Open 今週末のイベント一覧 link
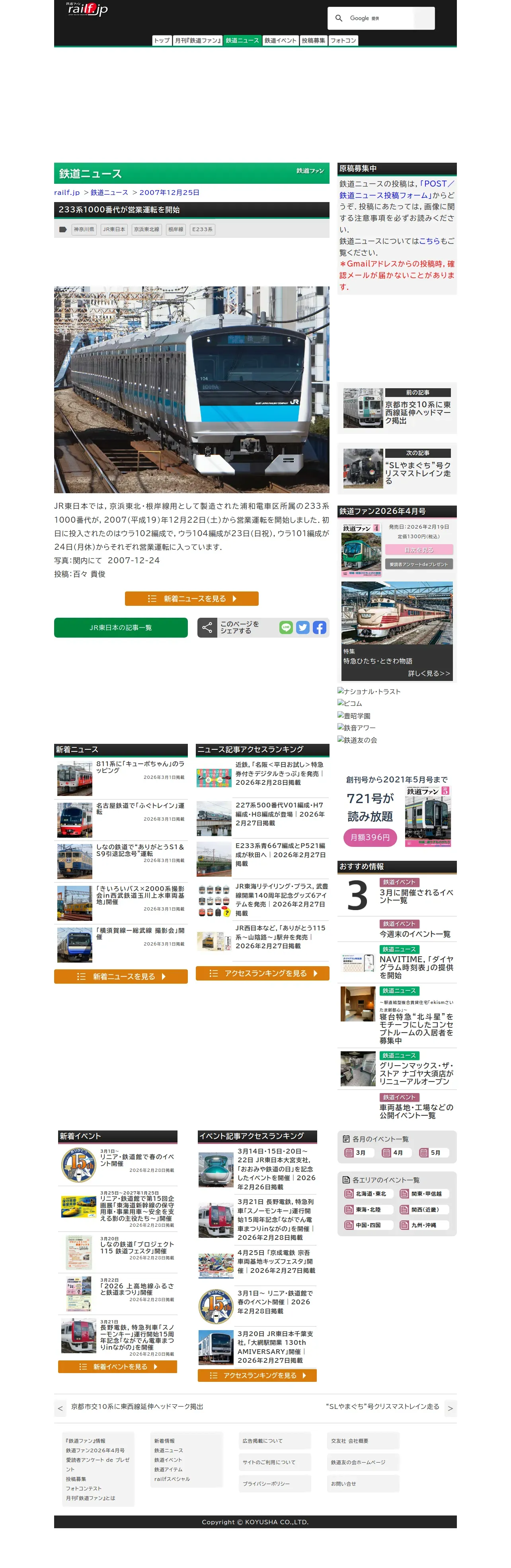 415,934
